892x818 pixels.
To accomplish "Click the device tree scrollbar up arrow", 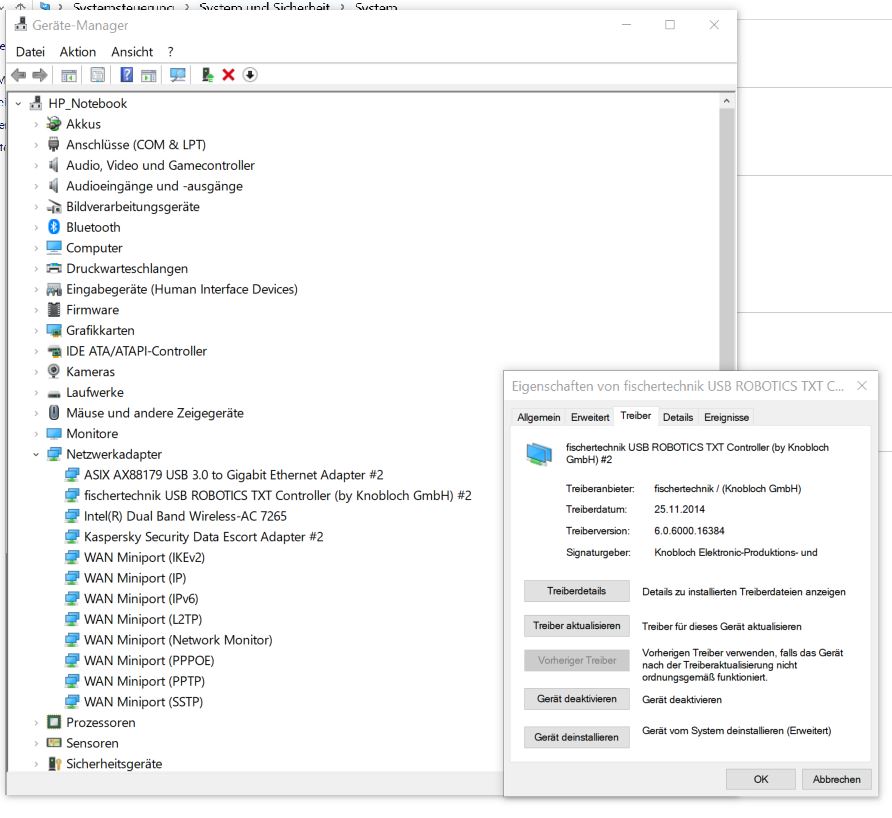I will 727,102.
